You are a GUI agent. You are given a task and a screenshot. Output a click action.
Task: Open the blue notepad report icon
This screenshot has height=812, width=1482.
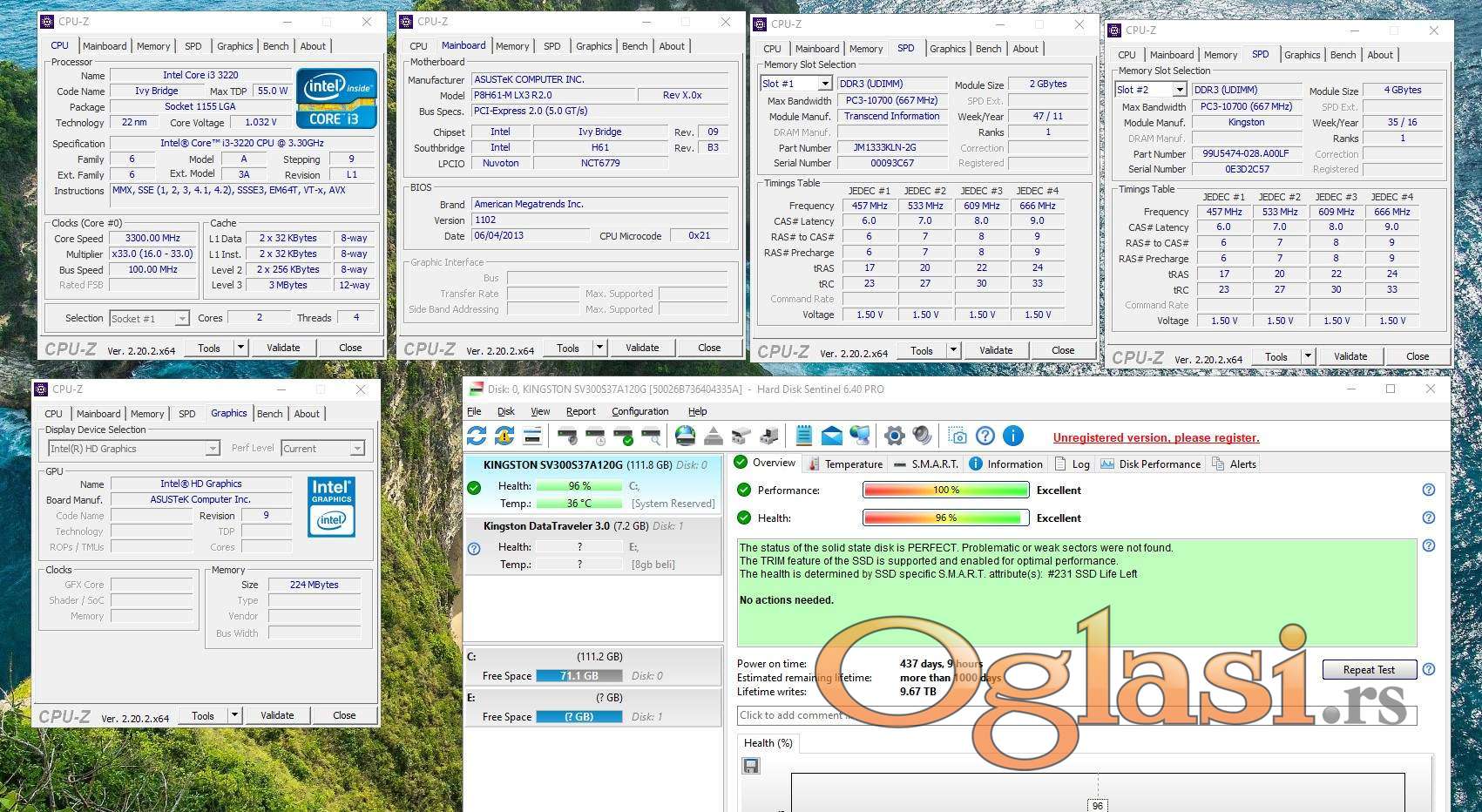pos(804,436)
